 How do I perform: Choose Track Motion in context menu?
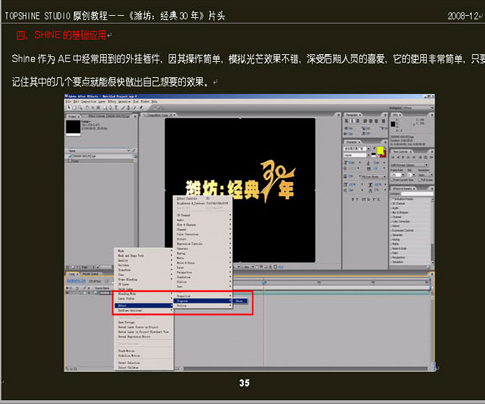[x=144, y=351]
